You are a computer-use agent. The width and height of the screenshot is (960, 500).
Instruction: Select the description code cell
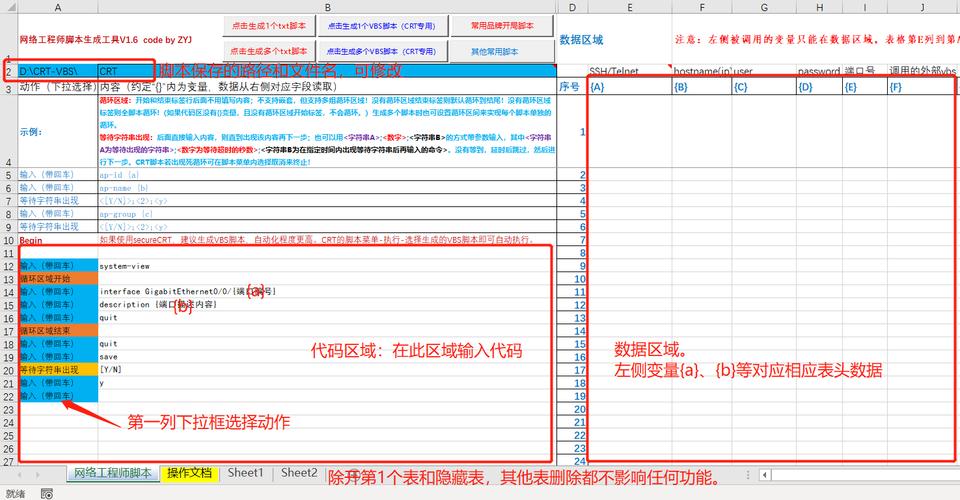click(x=327, y=305)
